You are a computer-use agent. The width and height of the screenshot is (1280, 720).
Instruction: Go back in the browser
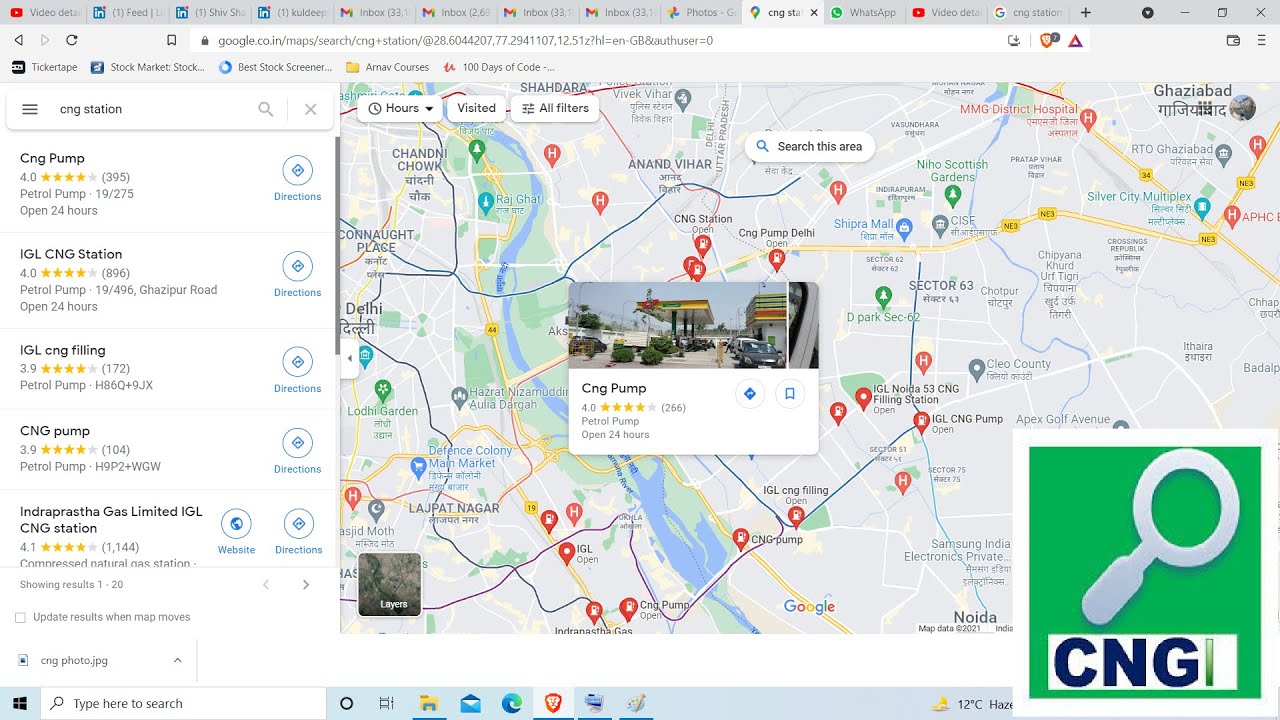(x=19, y=40)
